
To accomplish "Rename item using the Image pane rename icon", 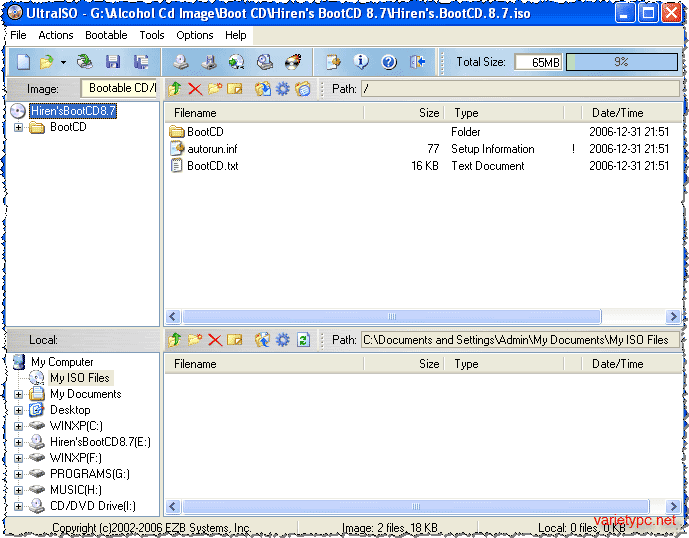I will click(235, 89).
